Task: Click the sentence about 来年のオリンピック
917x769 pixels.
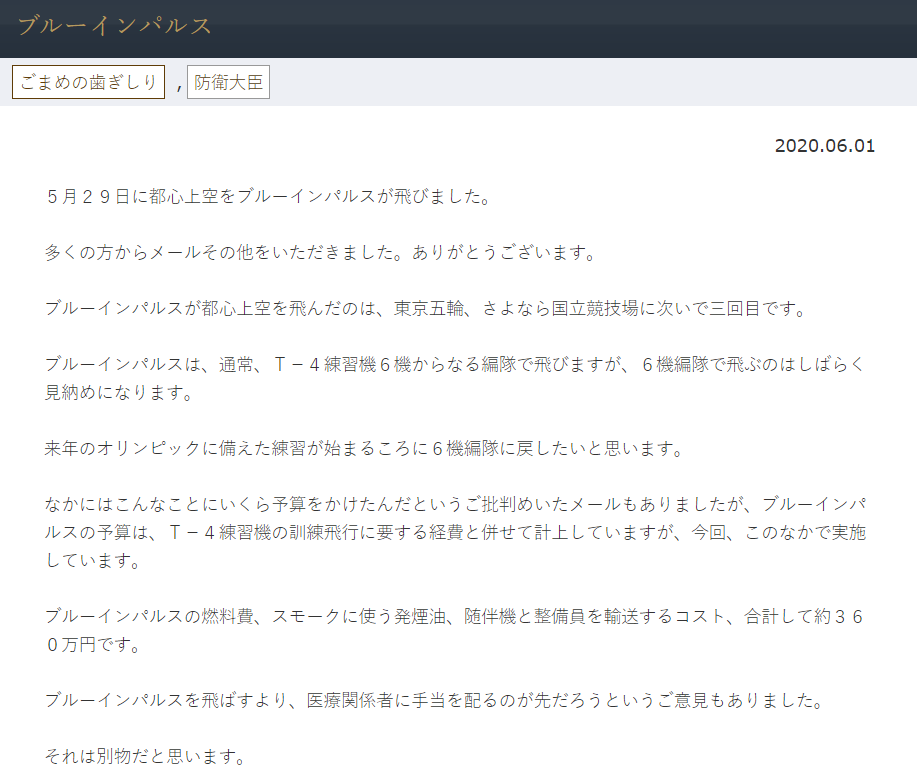Action: coord(364,448)
